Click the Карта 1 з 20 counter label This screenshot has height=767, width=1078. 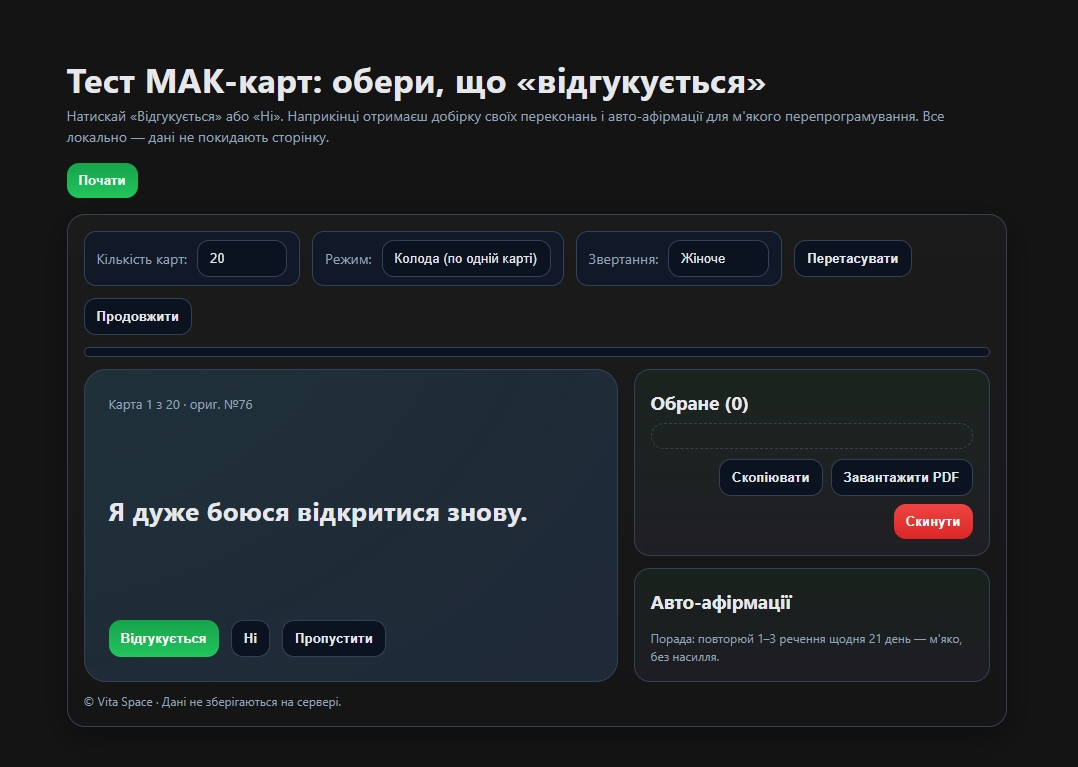click(x=180, y=405)
